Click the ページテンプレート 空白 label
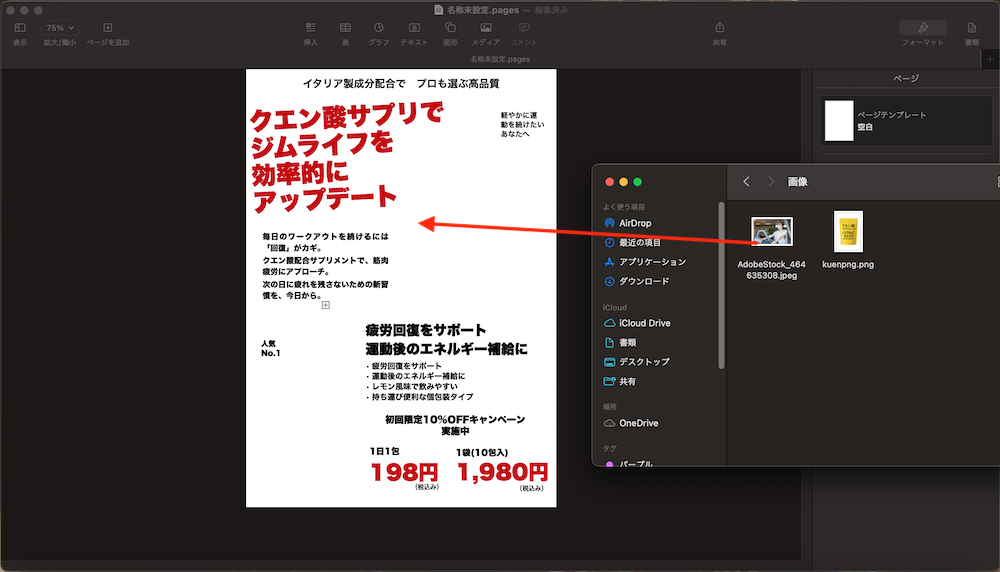Screen dimensions: 1000x572 tap(891, 121)
